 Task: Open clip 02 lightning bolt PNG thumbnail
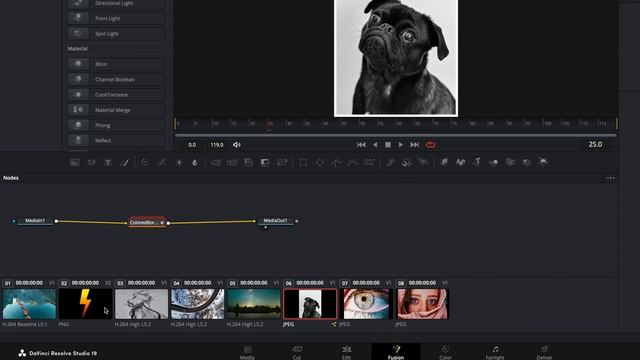(85, 304)
